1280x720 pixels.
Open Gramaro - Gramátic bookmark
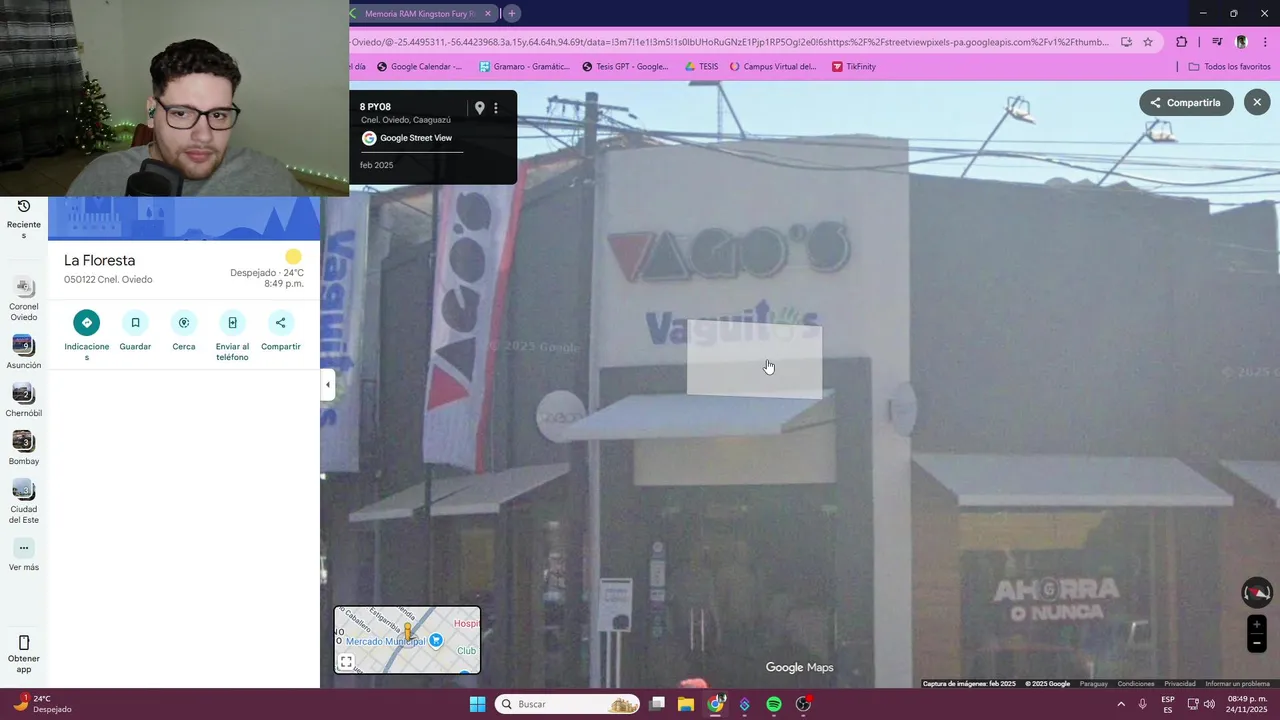click(x=524, y=67)
